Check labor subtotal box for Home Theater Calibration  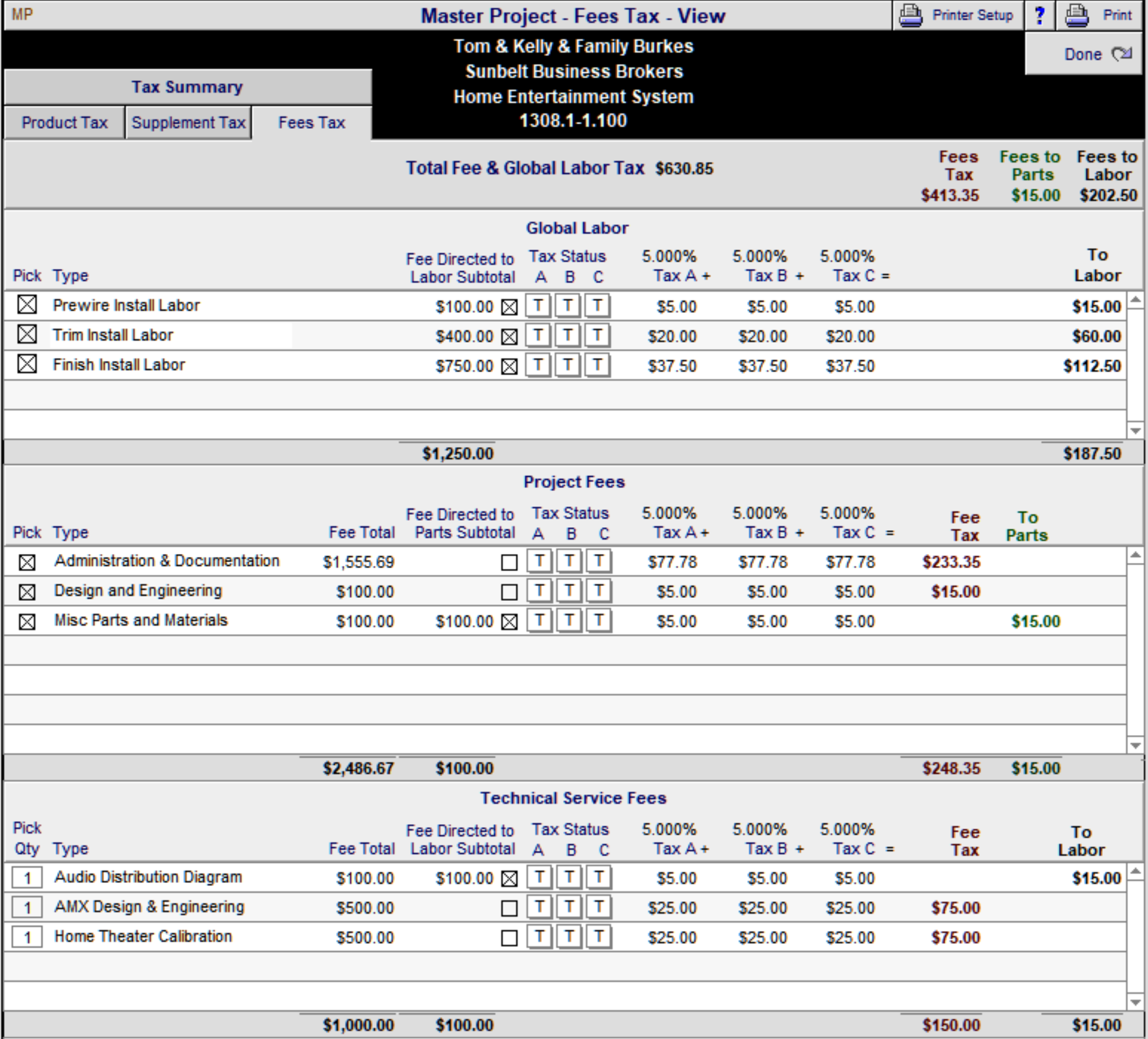pyautogui.click(x=509, y=938)
